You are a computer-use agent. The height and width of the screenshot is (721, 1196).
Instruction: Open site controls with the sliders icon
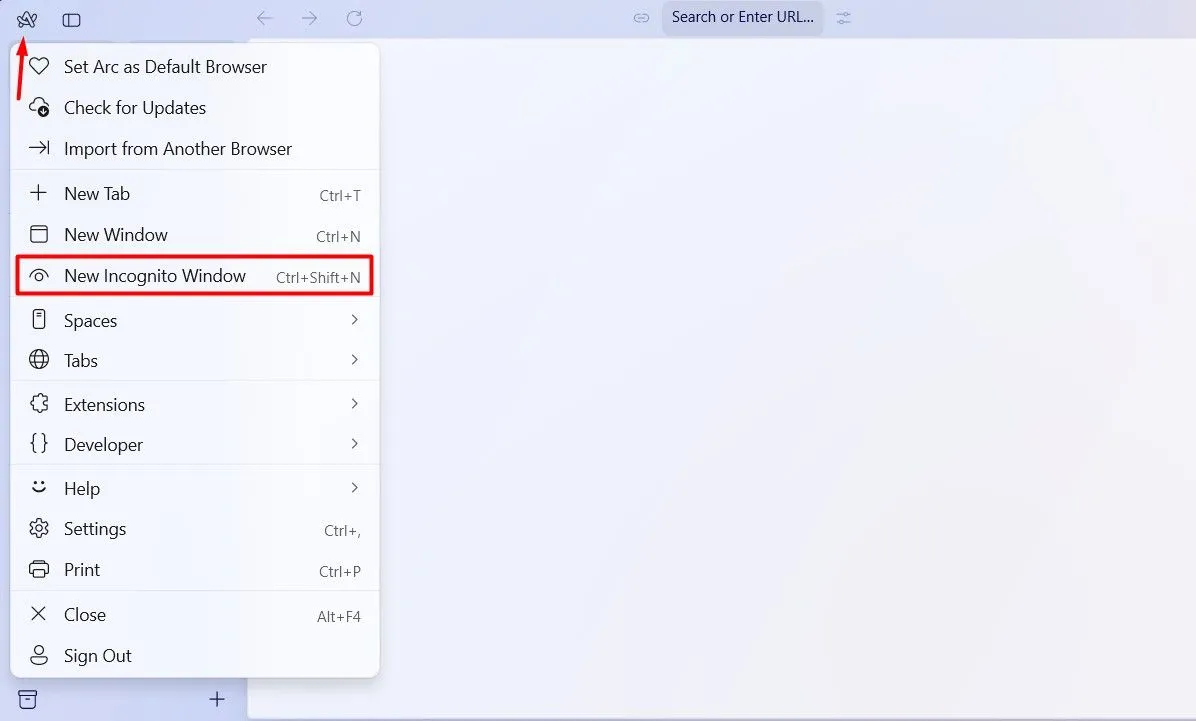[x=843, y=18]
